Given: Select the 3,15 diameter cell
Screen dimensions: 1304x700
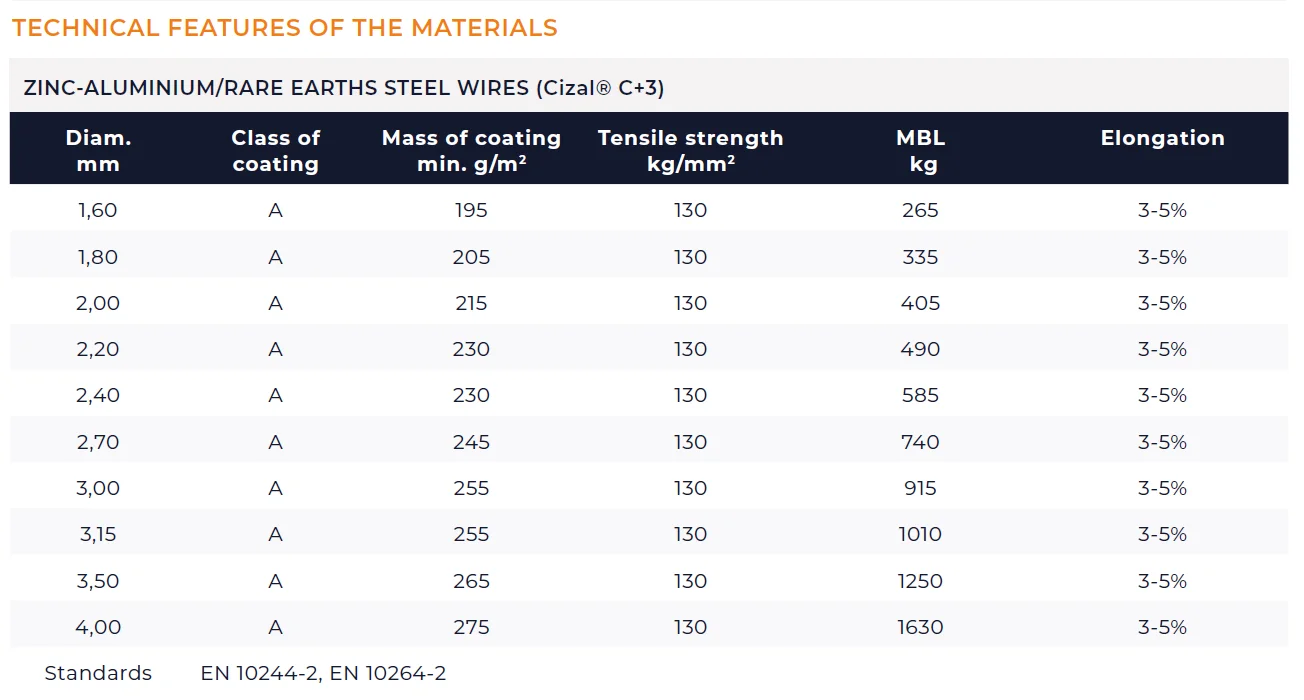Looking at the screenshot, I should (x=98, y=534).
